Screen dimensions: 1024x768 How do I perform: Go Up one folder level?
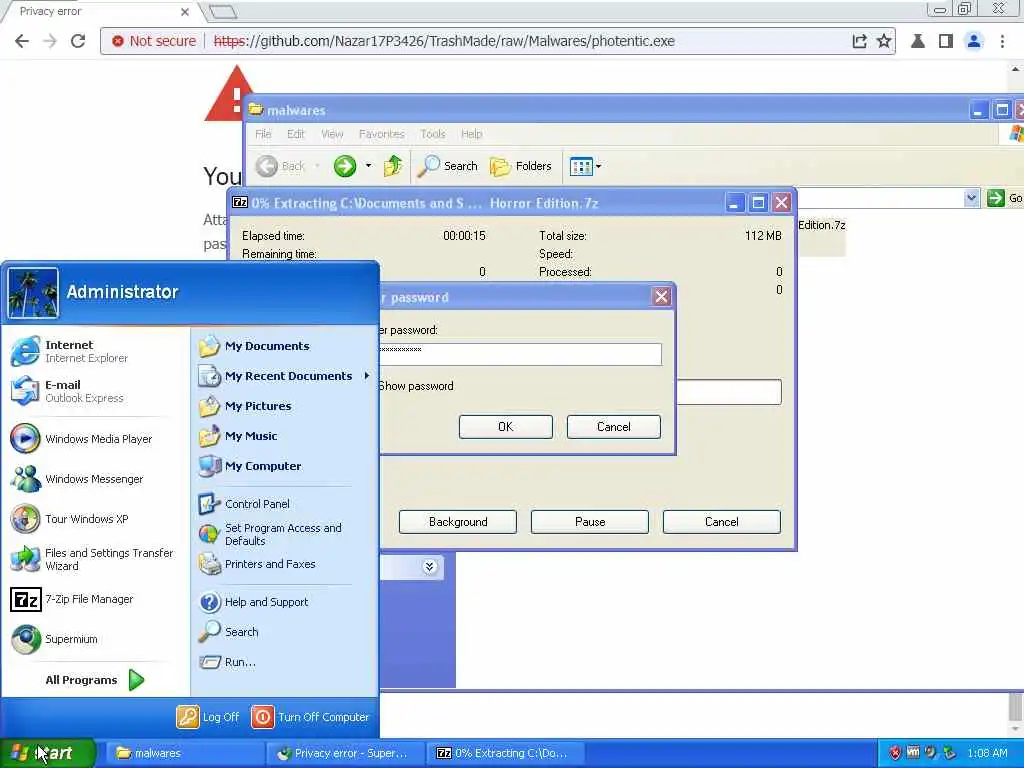click(393, 166)
